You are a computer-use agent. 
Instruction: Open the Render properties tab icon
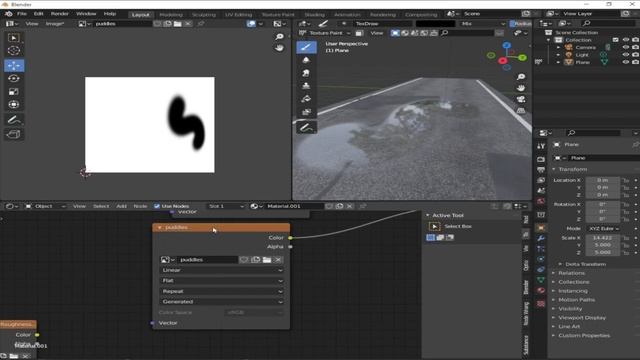[x=541, y=159]
